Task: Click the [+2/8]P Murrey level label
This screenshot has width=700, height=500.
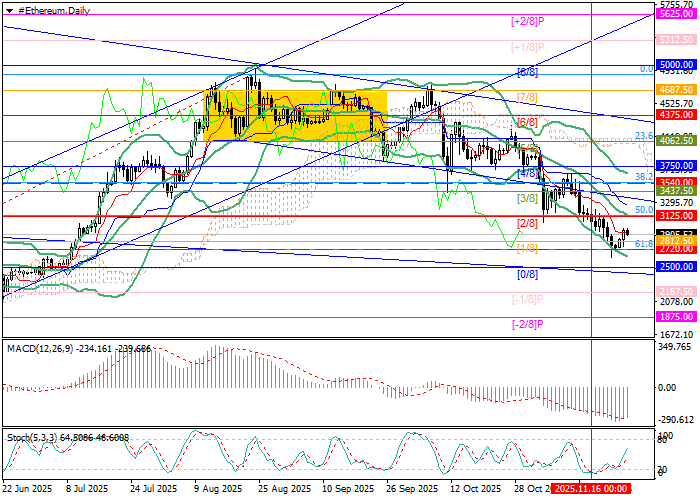Action: [527, 21]
